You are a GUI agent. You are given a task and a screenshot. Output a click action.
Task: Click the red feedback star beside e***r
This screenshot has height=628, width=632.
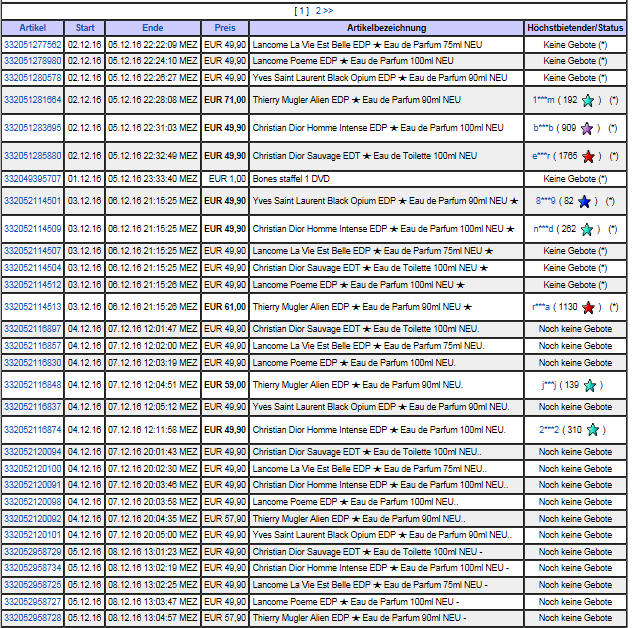[588, 156]
